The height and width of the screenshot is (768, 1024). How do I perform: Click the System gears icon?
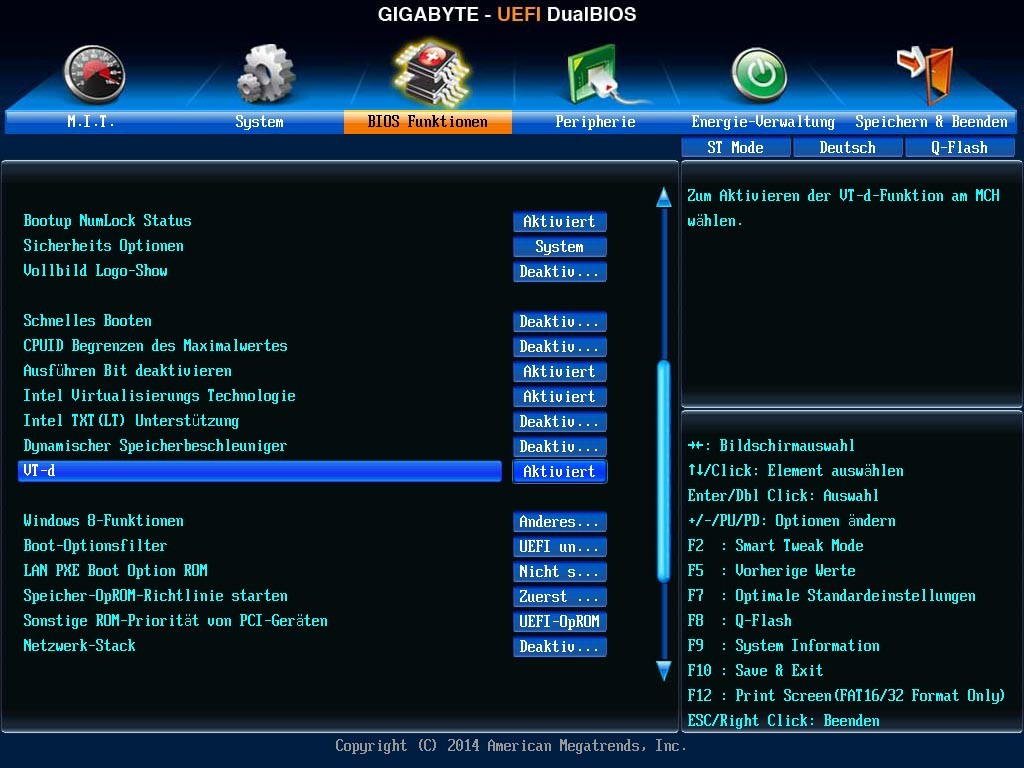point(265,73)
